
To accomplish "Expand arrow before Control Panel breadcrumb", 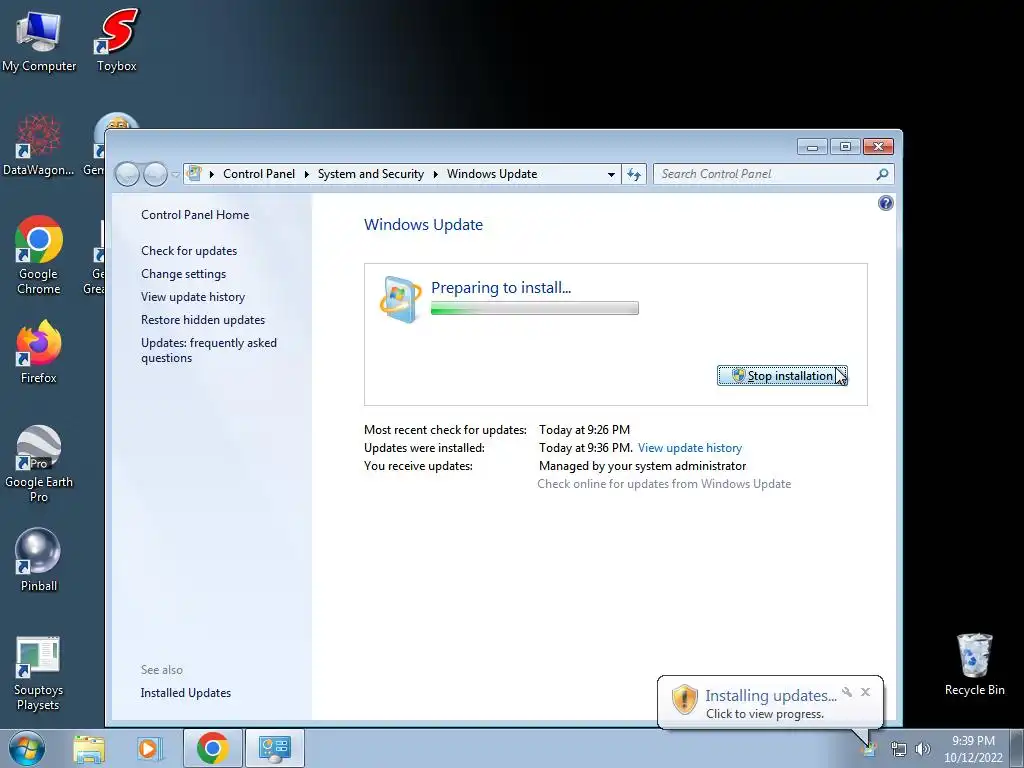I will [212, 174].
